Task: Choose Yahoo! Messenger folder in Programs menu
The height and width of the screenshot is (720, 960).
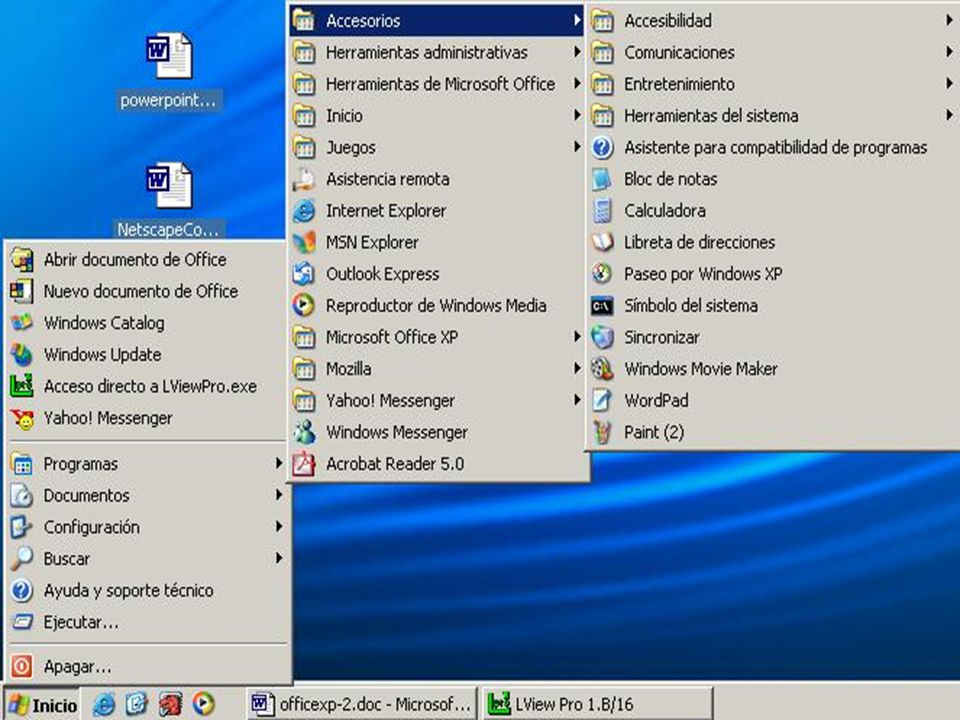Action: (x=437, y=400)
